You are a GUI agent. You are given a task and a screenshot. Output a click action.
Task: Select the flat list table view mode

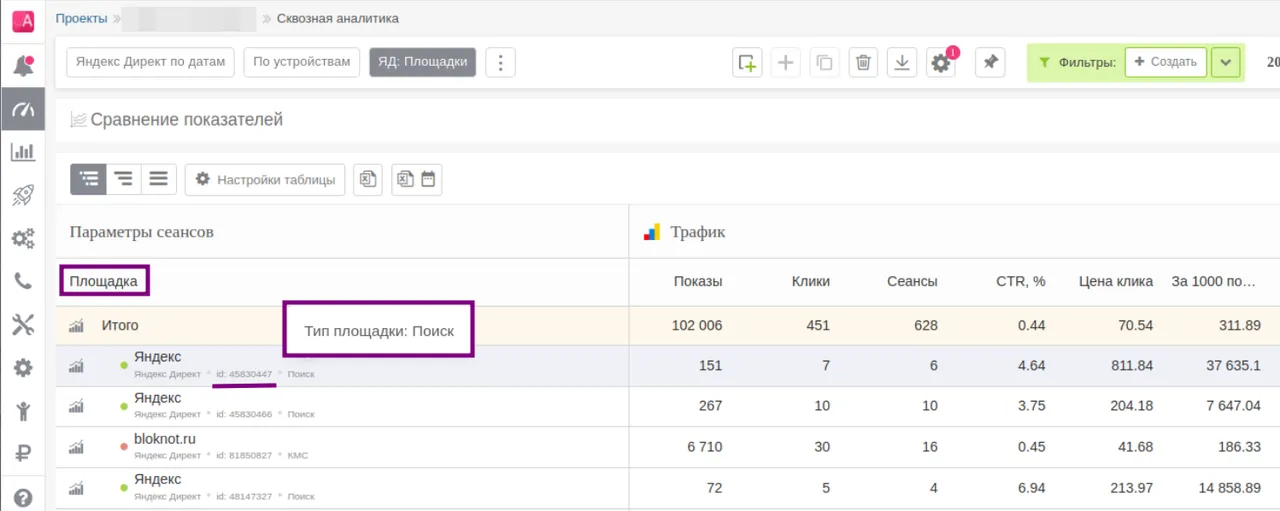[159, 180]
